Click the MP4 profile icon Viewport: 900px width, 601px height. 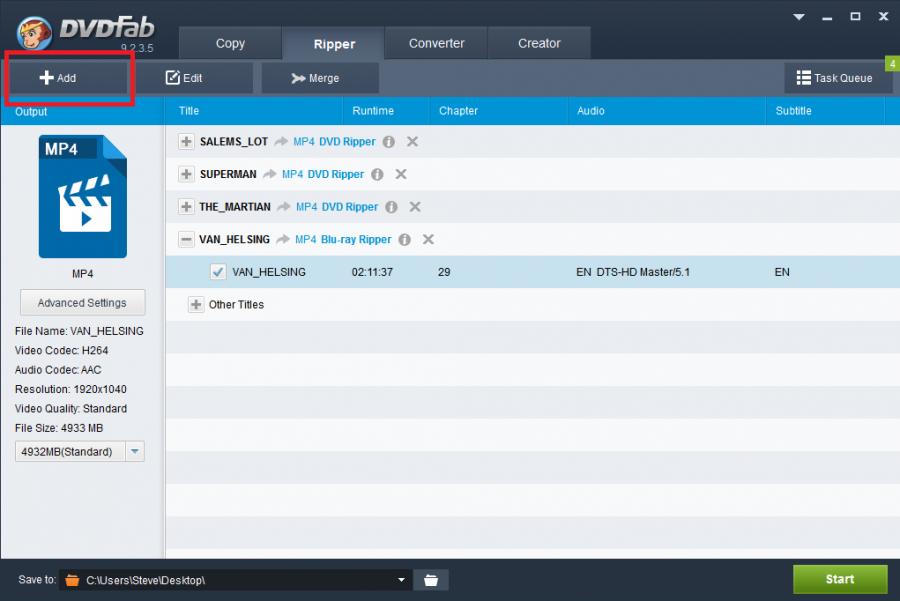(82, 198)
